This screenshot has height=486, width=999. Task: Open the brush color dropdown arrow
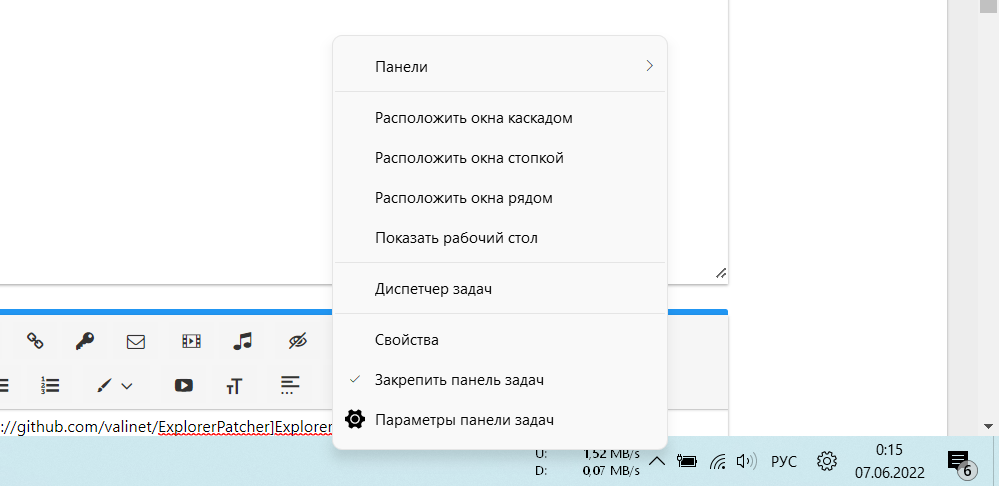127,386
